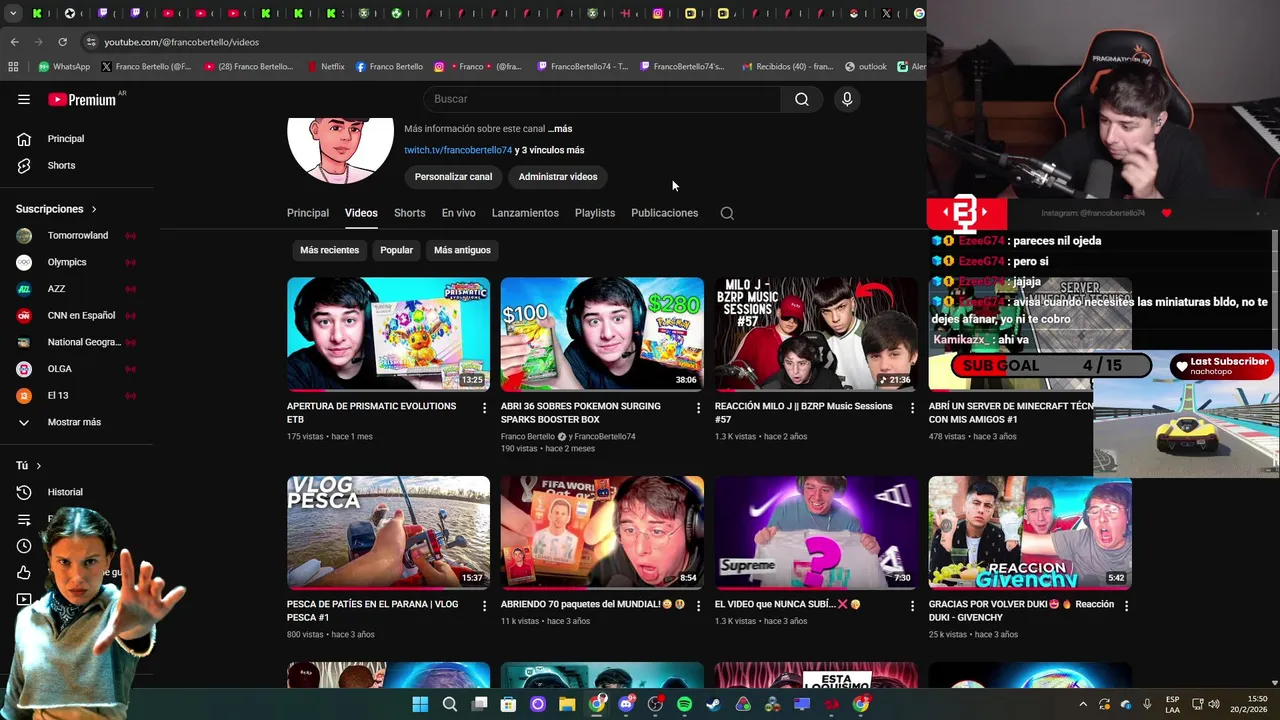Open options for APERTURA DE PRISMATIC video
This screenshot has height=720, width=1280.
pos(484,408)
